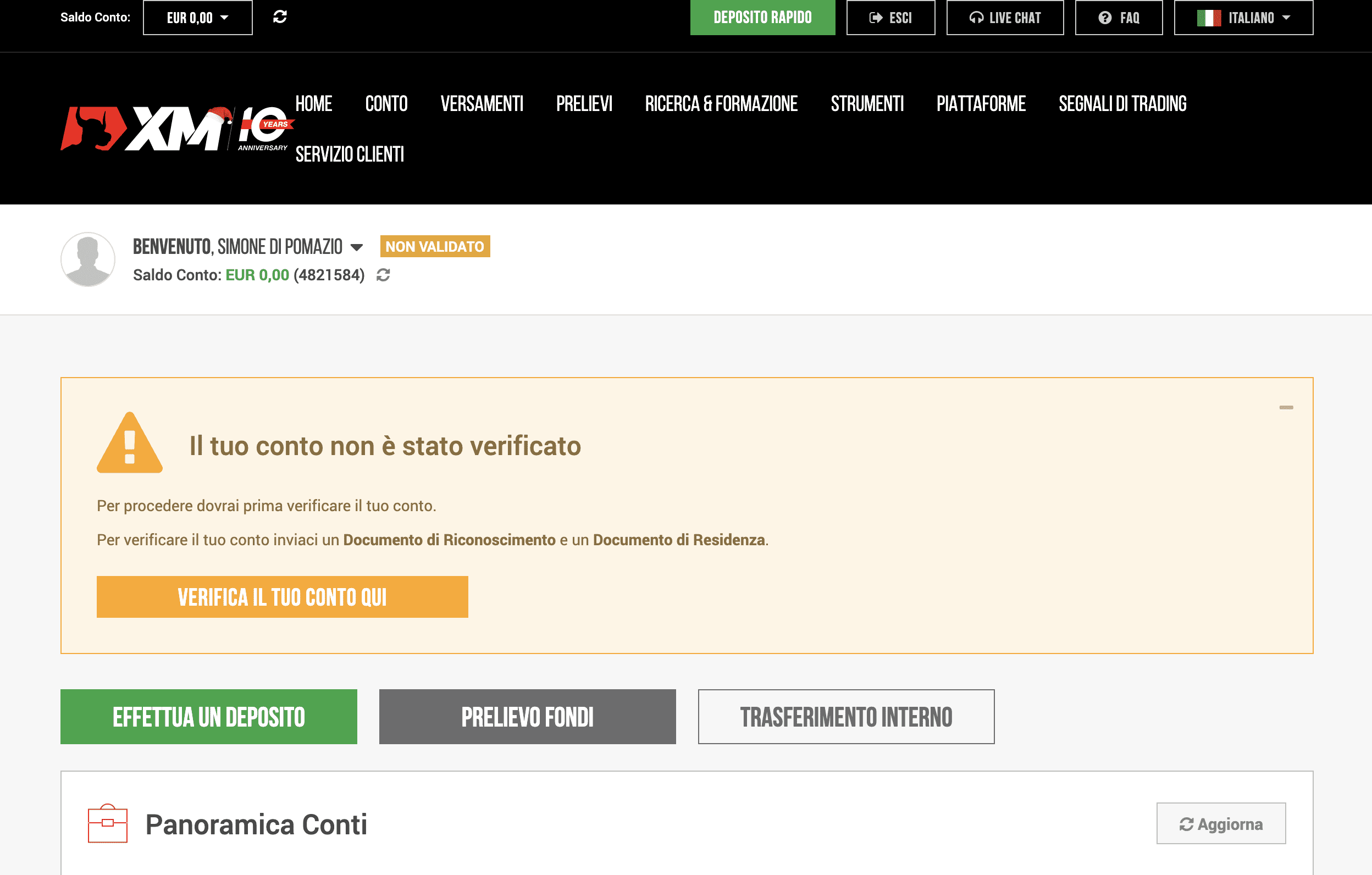Refresh balance icon beside account number 4821584
This screenshot has width=1372, height=875.
pos(383,275)
